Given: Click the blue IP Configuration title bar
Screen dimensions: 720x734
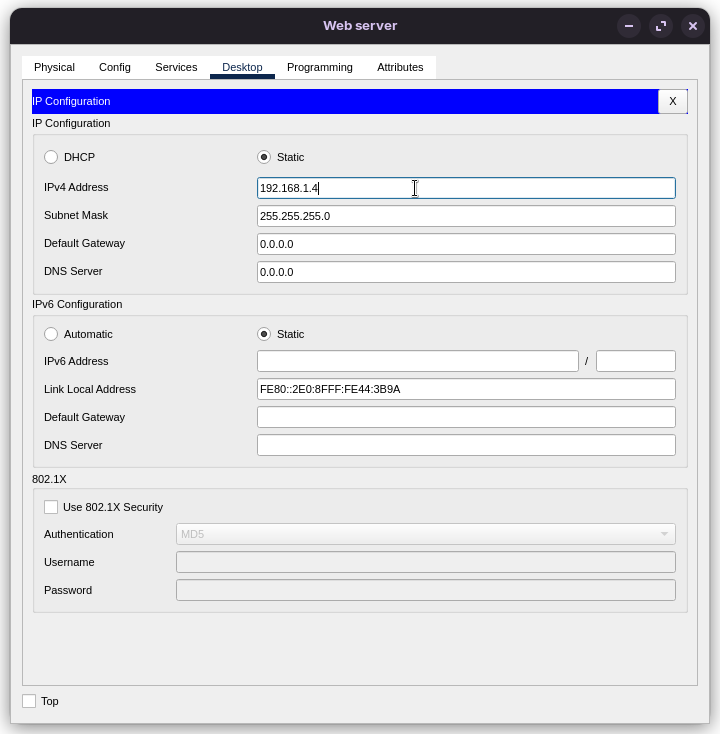Looking at the screenshot, I should [x=345, y=101].
